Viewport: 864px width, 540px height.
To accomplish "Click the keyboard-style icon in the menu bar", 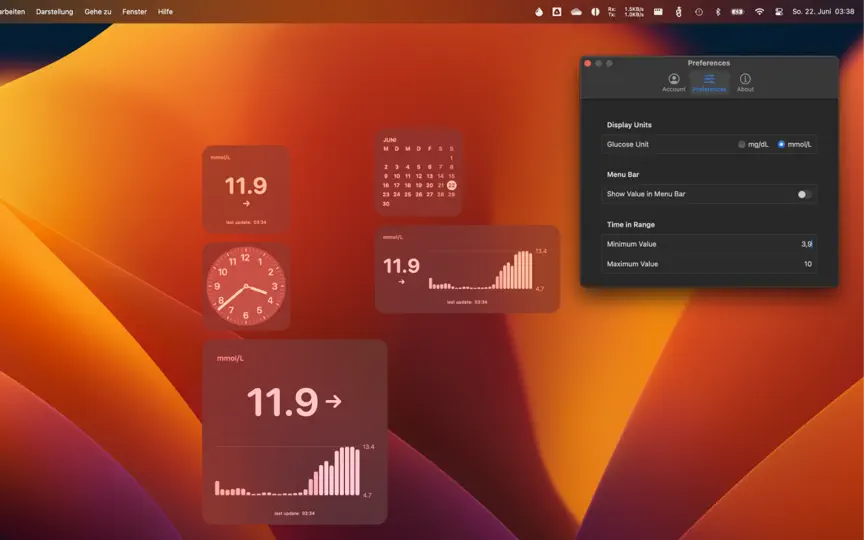I will tap(658, 12).
